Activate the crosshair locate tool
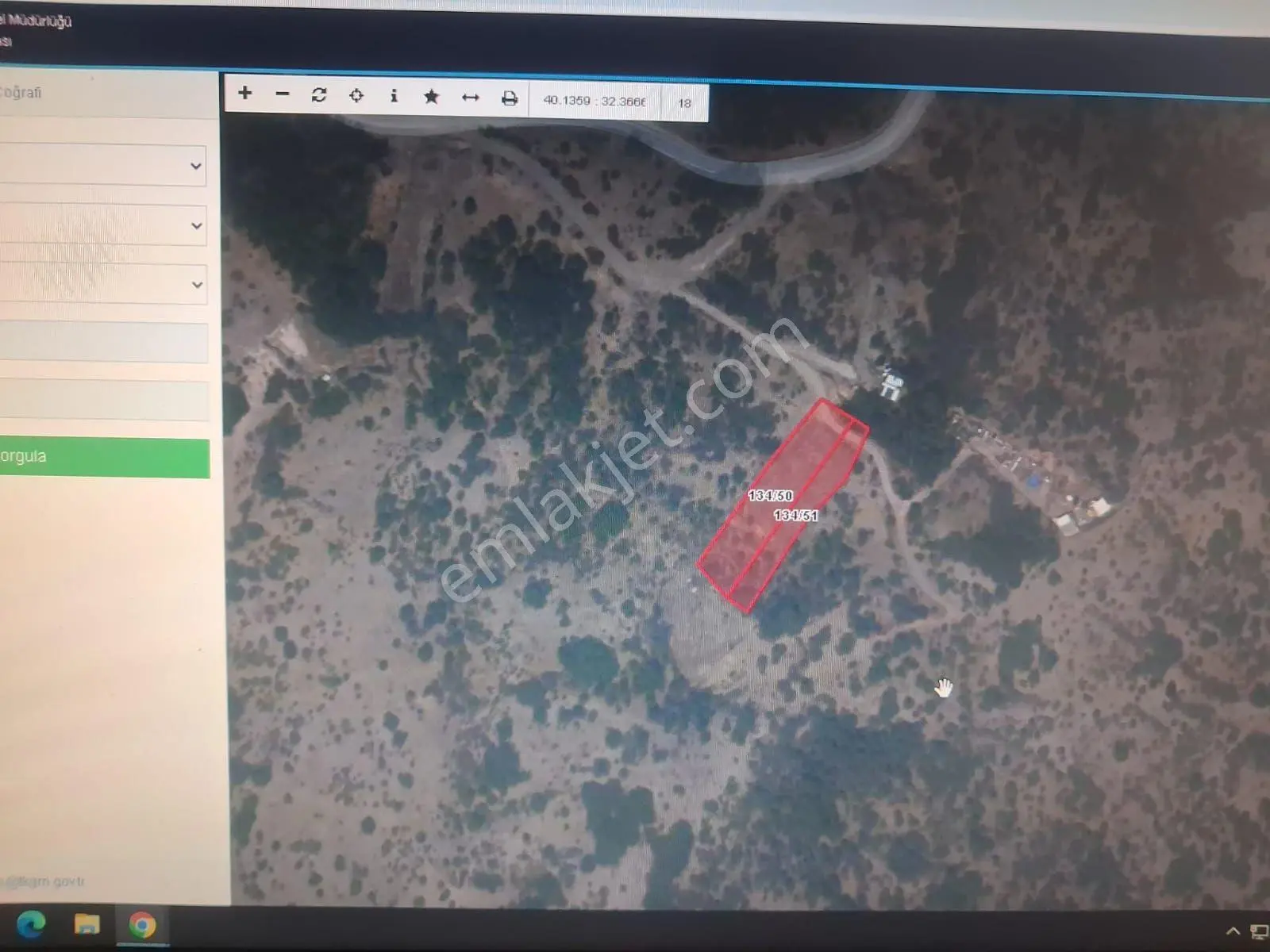This screenshot has height=952, width=1270. (x=356, y=95)
